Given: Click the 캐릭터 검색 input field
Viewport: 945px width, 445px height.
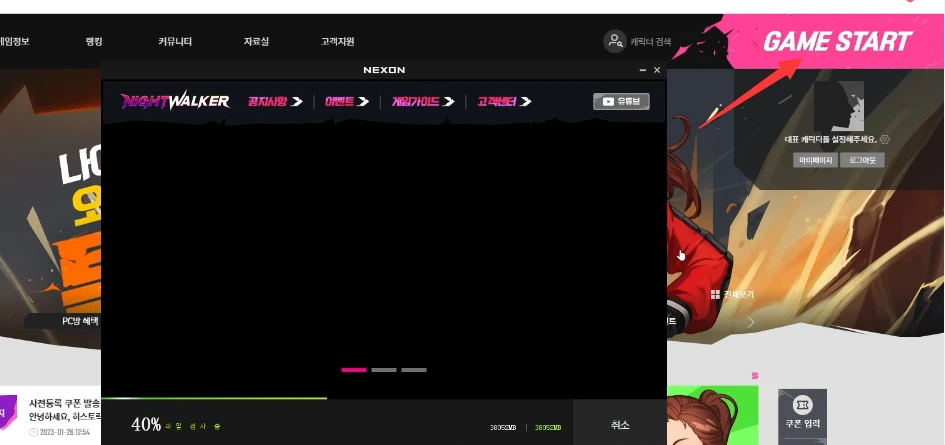Looking at the screenshot, I should pyautogui.click(x=650, y=42).
